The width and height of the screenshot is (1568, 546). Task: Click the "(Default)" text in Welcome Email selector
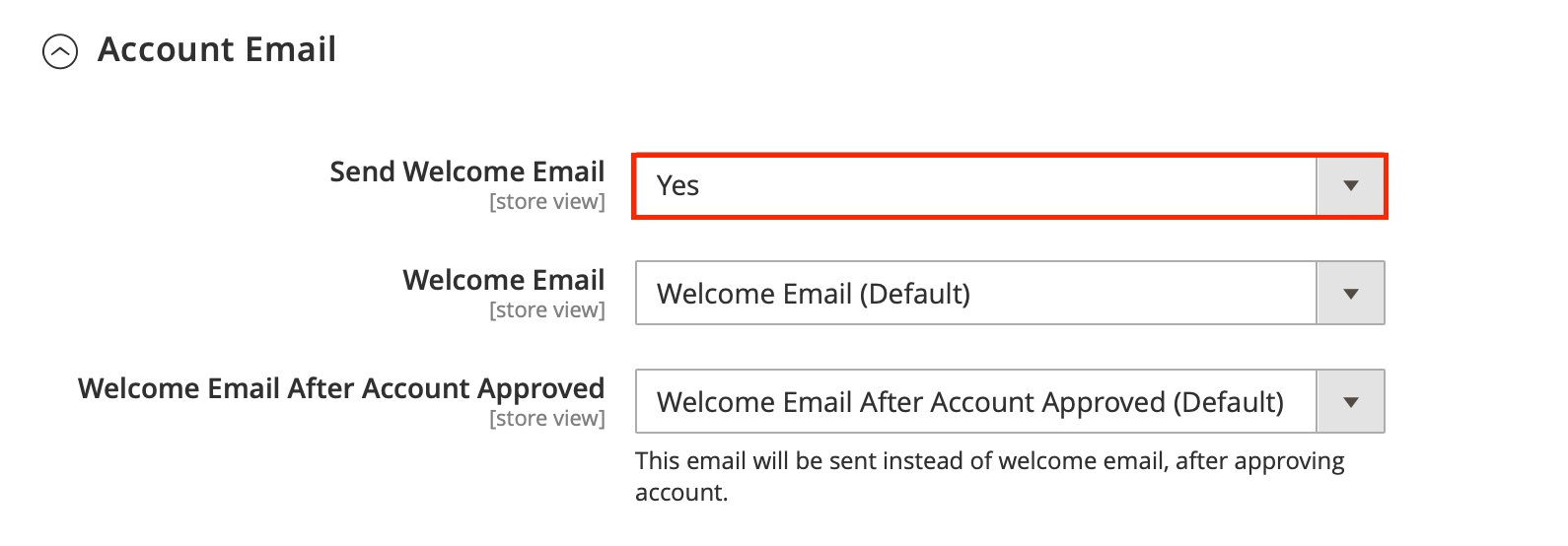[x=915, y=294]
